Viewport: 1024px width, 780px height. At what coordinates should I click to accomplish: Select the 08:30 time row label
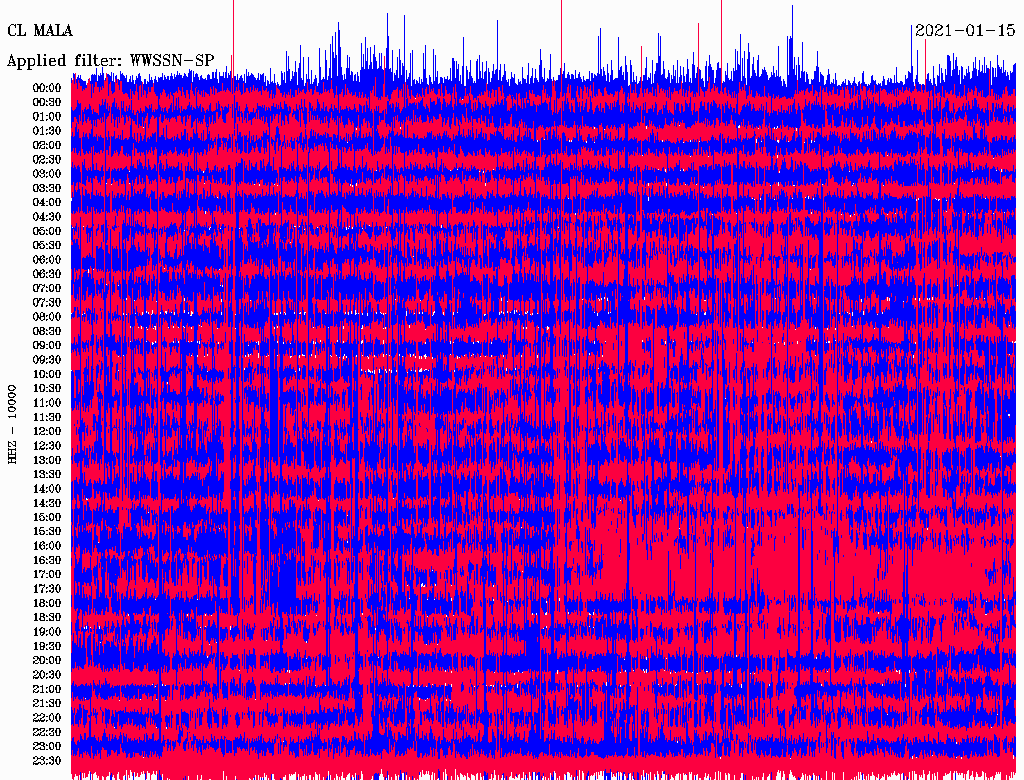pos(47,331)
